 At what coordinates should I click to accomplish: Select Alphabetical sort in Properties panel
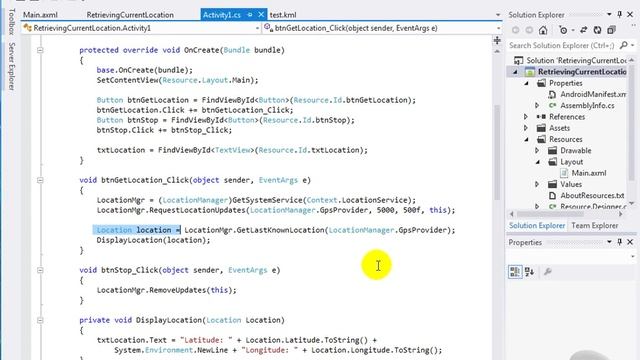(529, 271)
